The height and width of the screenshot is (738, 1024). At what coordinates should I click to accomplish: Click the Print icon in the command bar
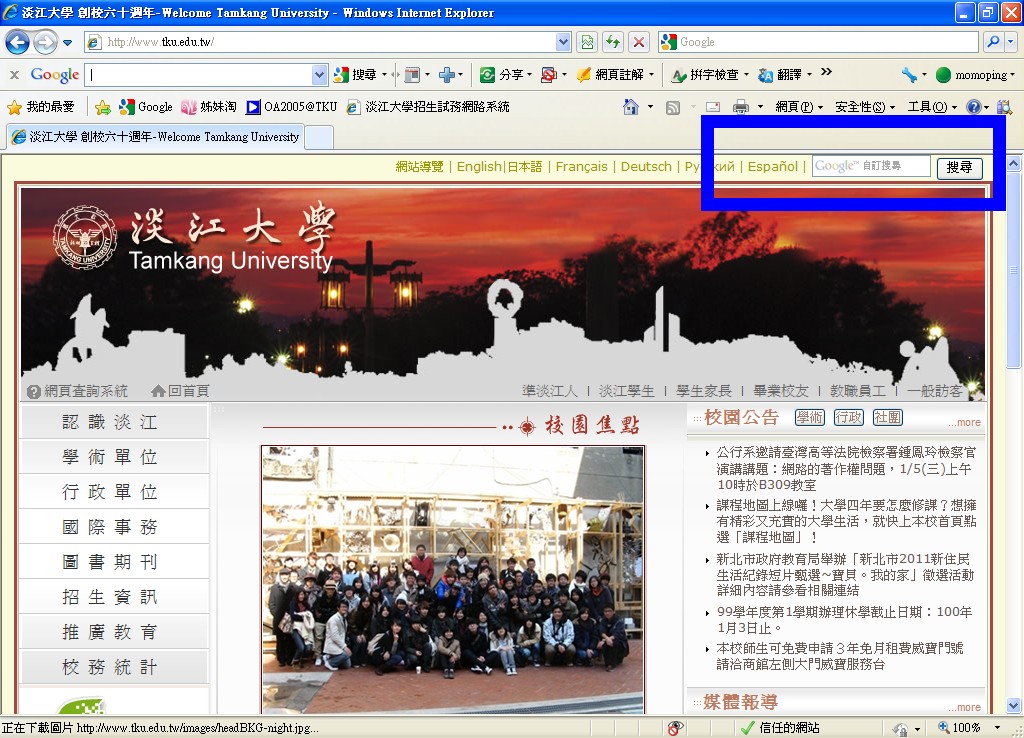point(741,107)
